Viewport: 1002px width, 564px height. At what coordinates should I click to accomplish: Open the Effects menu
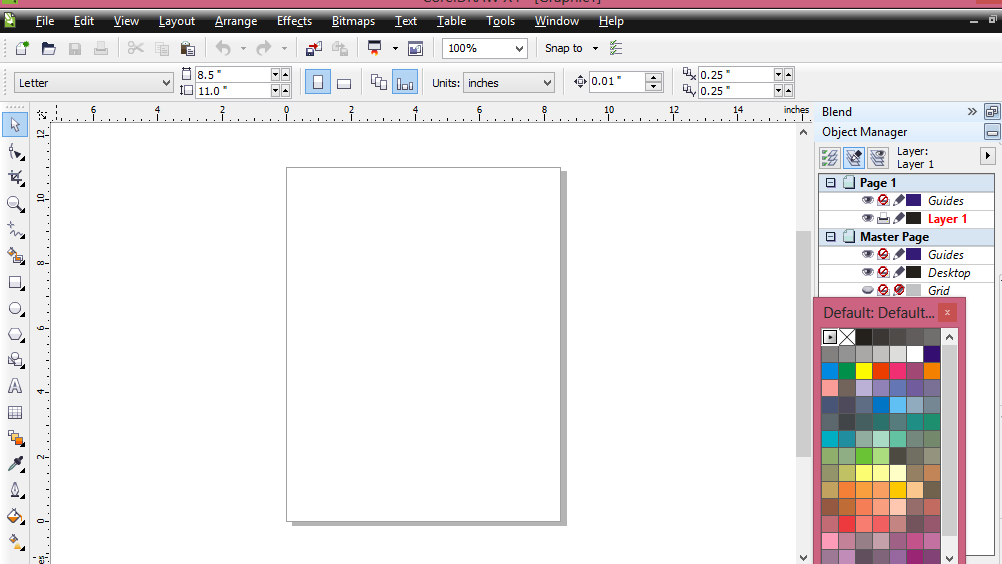click(x=295, y=21)
